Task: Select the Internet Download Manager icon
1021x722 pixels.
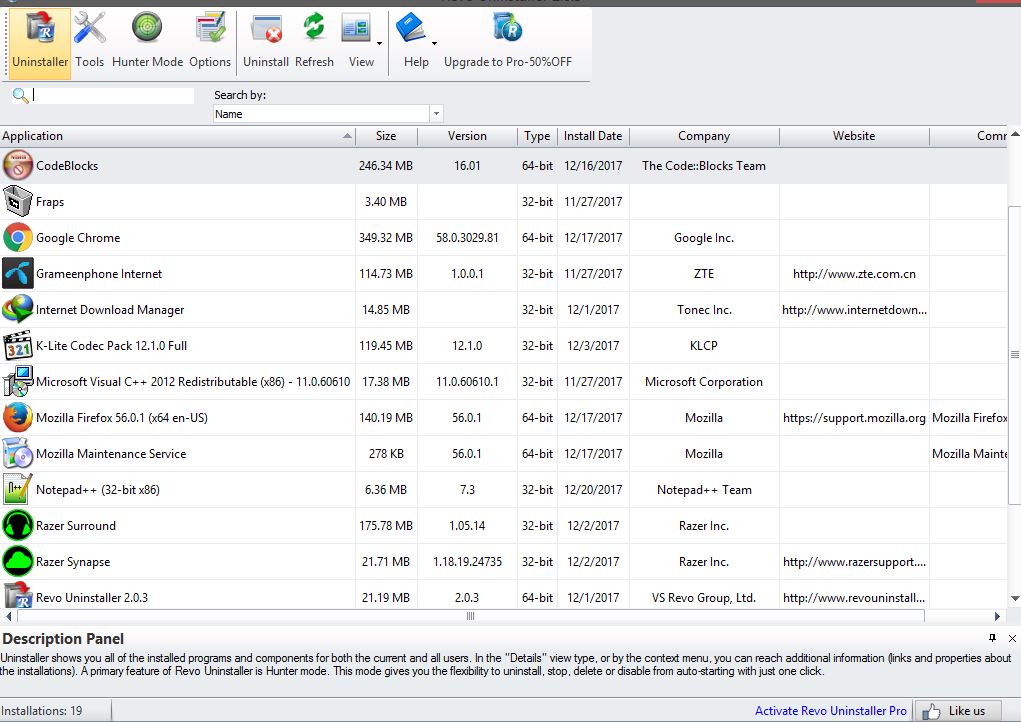Action: point(18,309)
